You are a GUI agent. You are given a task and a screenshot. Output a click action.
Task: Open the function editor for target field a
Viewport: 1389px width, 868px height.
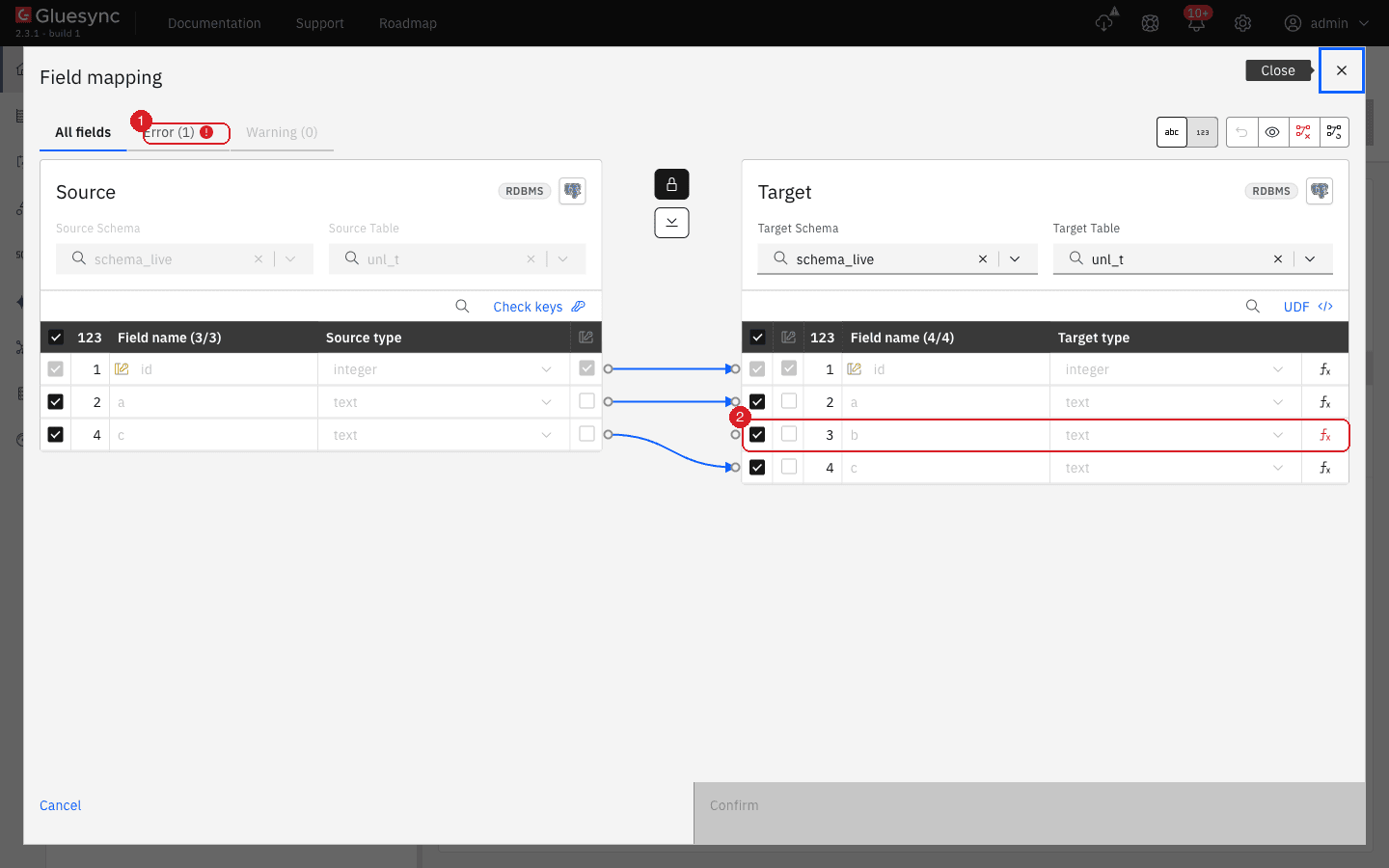coord(1325,402)
